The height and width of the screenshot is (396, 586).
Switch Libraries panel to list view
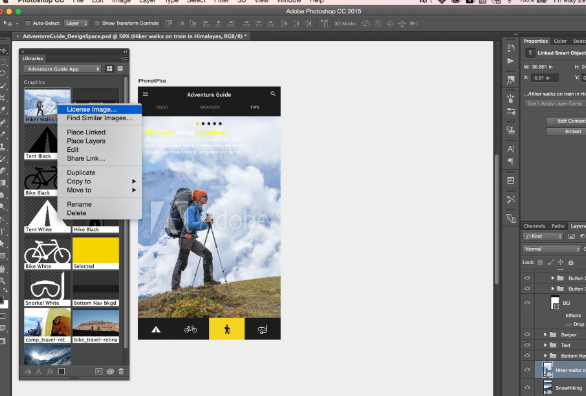coord(120,69)
